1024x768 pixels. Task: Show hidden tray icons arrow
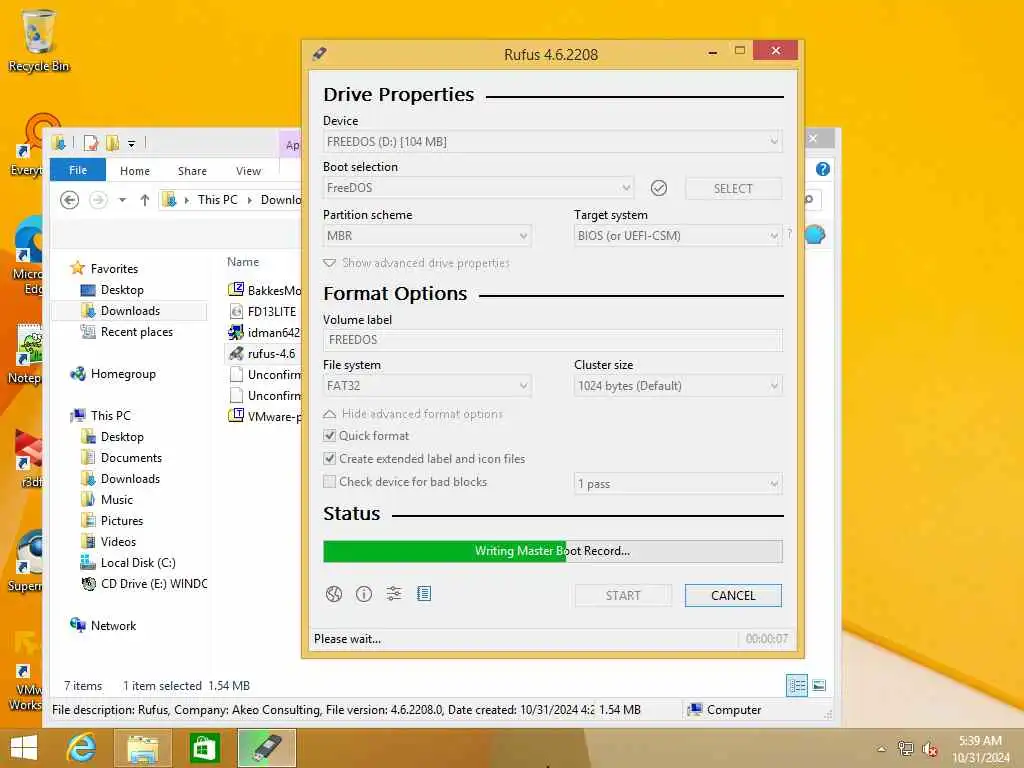point(882,749)
